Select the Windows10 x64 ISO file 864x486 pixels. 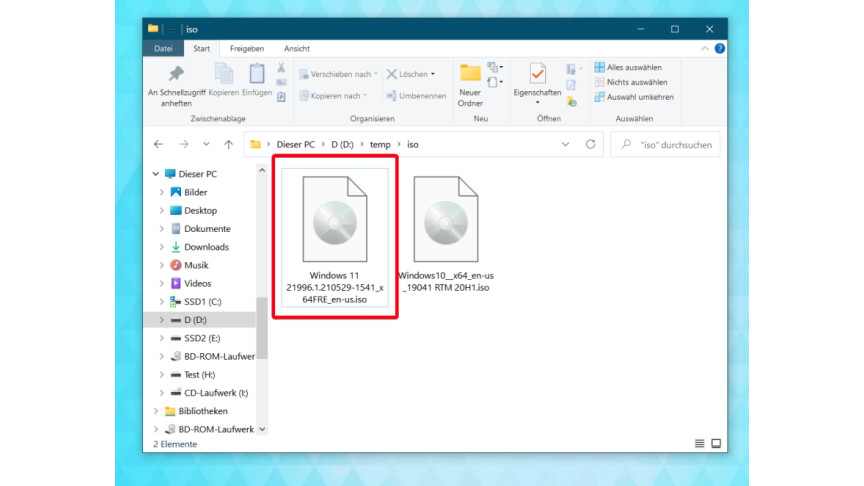446,234
